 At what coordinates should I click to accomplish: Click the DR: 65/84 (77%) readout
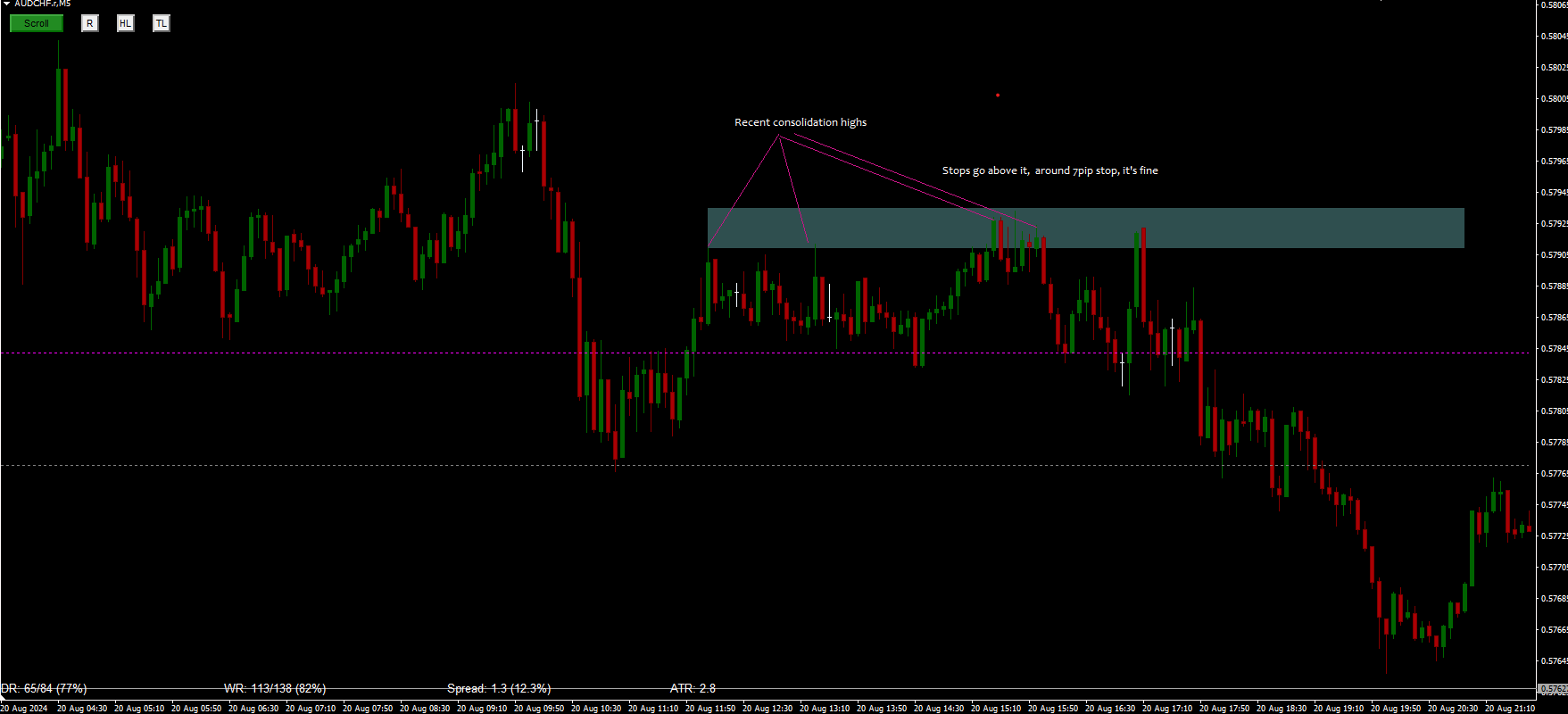44,688
